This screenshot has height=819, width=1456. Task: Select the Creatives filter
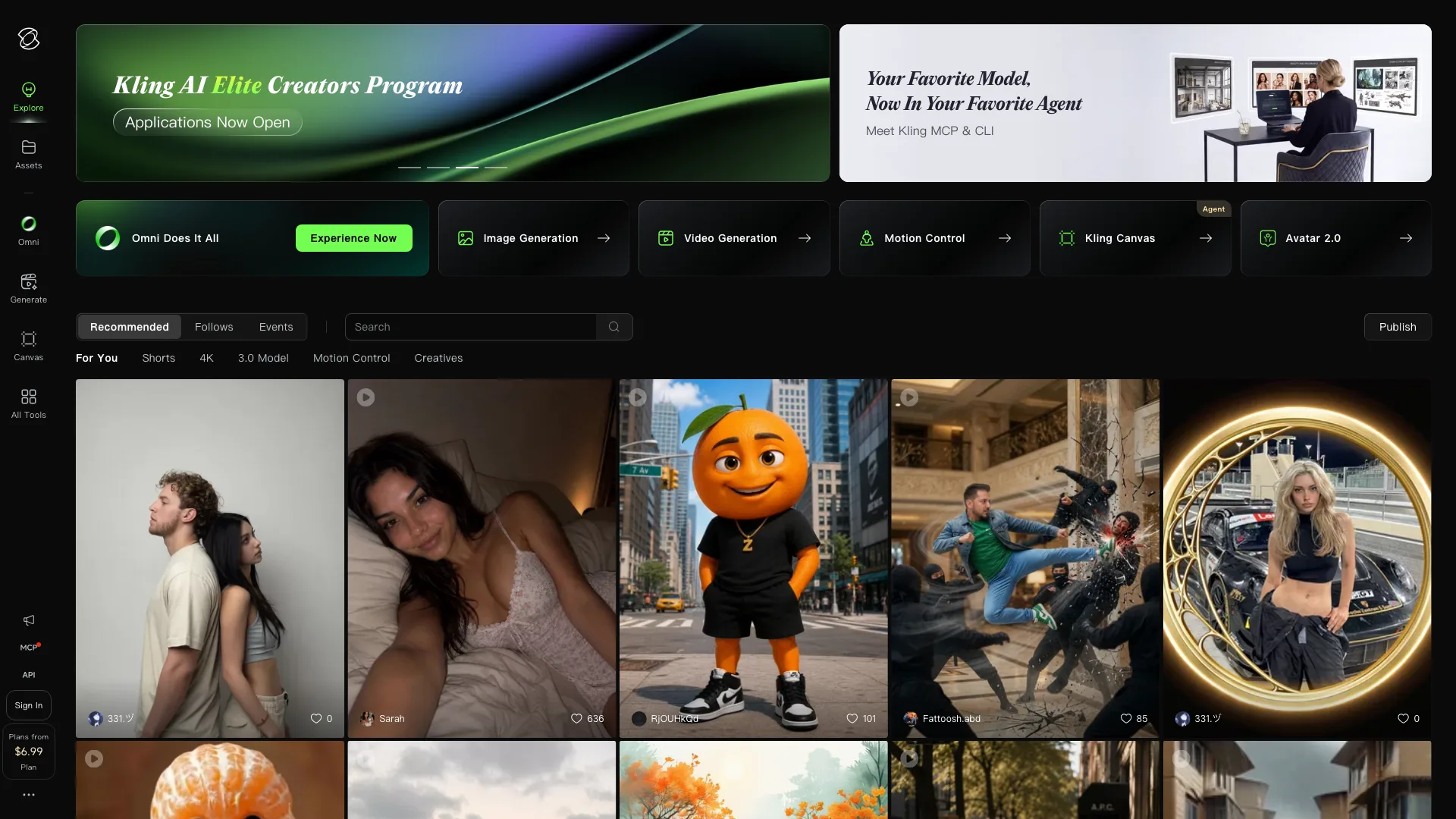438,358
